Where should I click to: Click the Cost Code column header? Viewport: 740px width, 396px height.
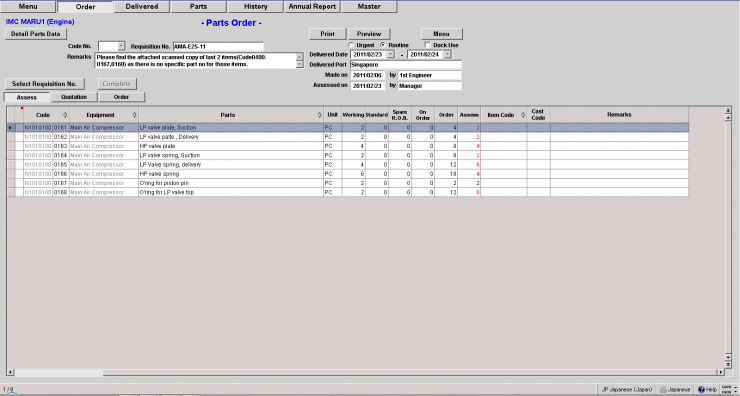coord(538,115)
